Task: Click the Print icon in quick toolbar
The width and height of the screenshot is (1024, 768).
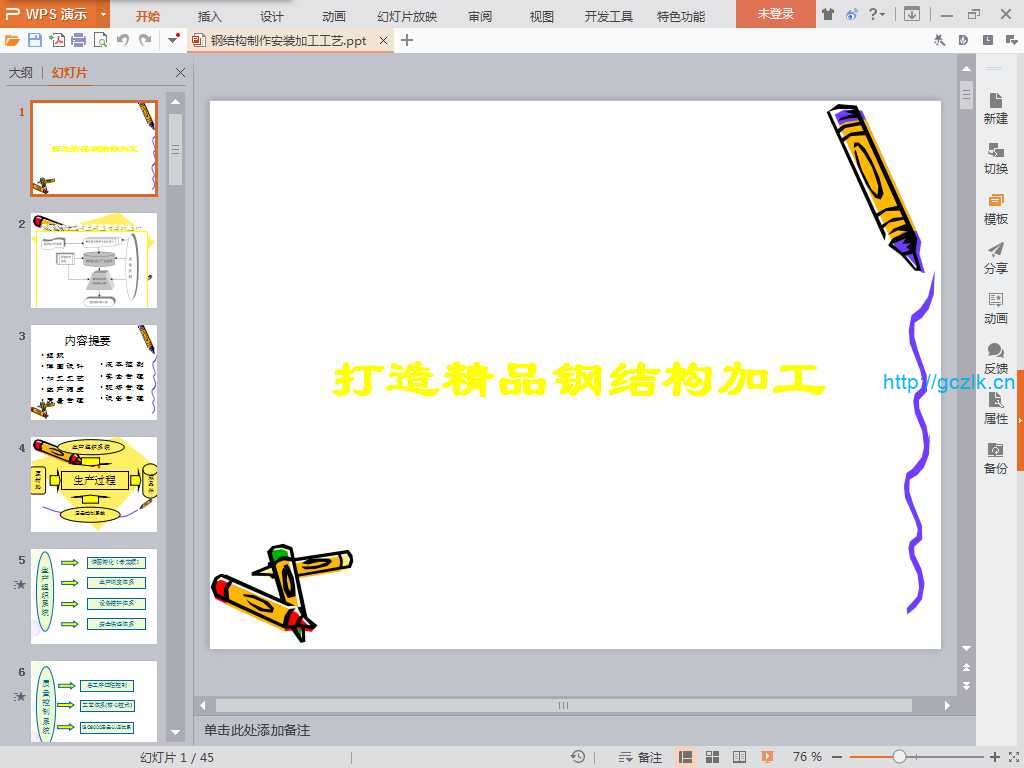Action: pos(78,40)
